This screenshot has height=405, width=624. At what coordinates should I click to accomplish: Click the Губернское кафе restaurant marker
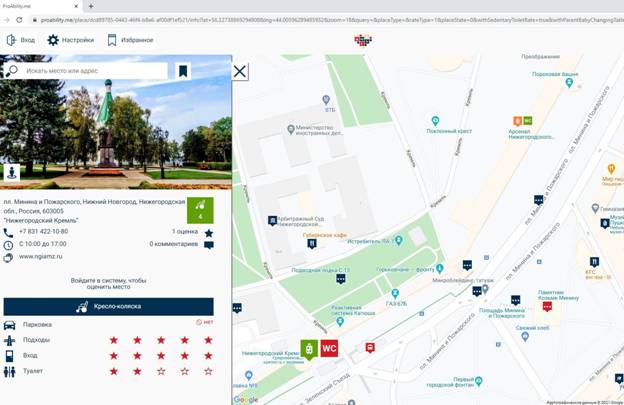tap(312, 243)
